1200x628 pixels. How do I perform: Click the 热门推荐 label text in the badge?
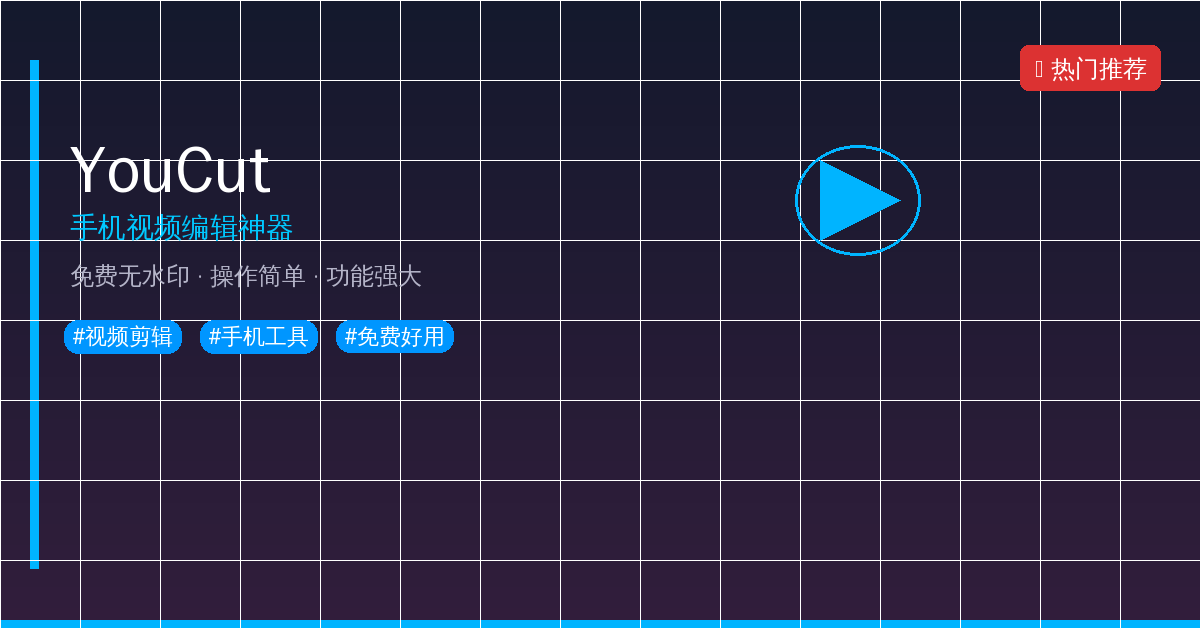coord(1099,69)
